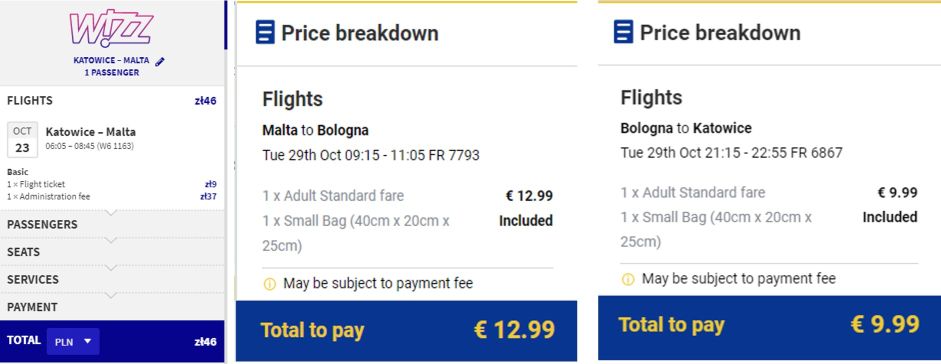The height and width of the screenshot is (364, 941).
Task: Expand the PASSENGERS section
Action: coord(112,224)
